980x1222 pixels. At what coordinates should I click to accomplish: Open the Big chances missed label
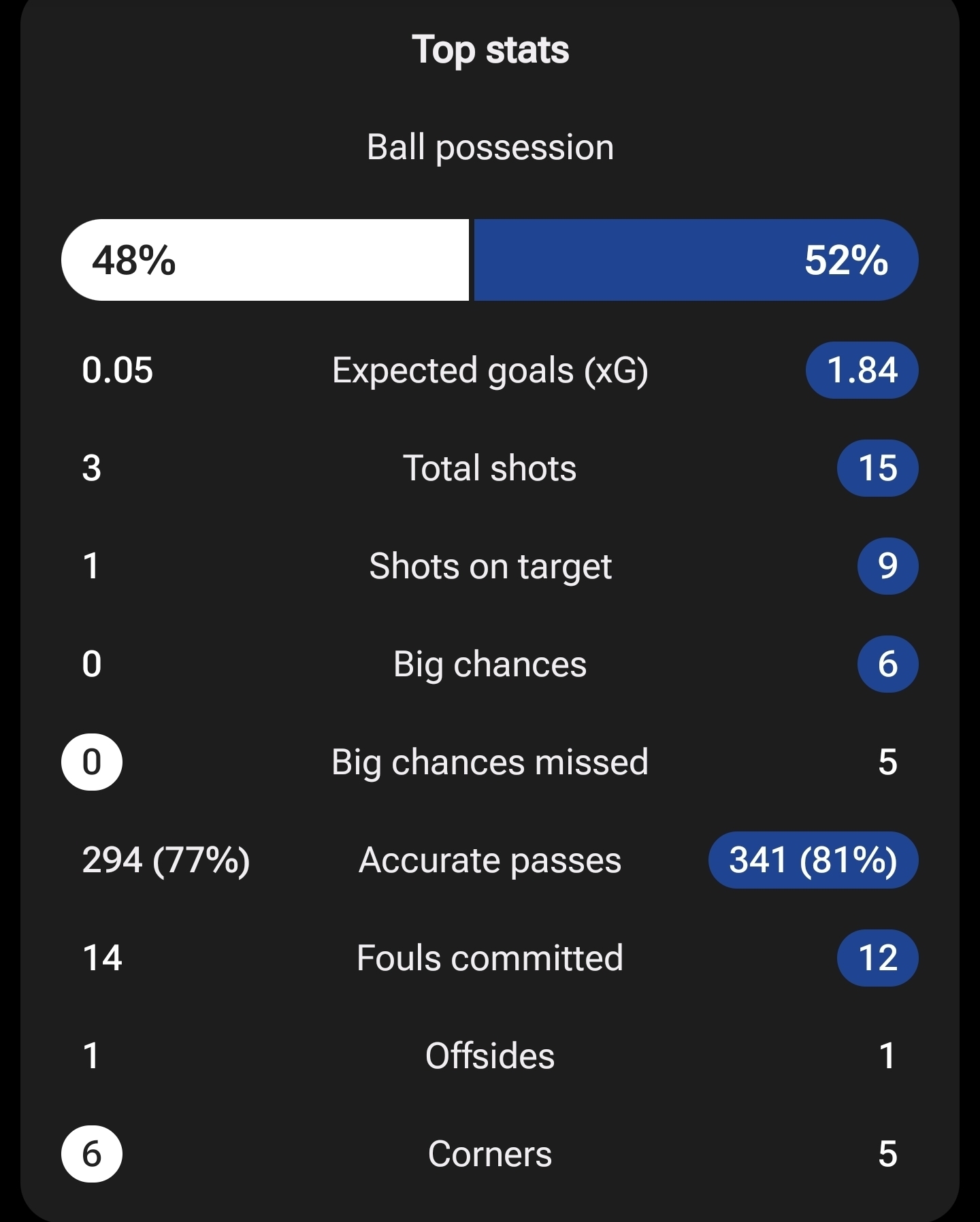click(490, 763)
